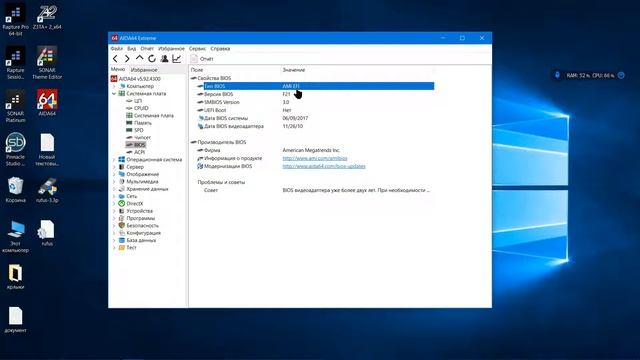Open the Файл menu
Screen dimensions: 640x360
coord(117,49)
